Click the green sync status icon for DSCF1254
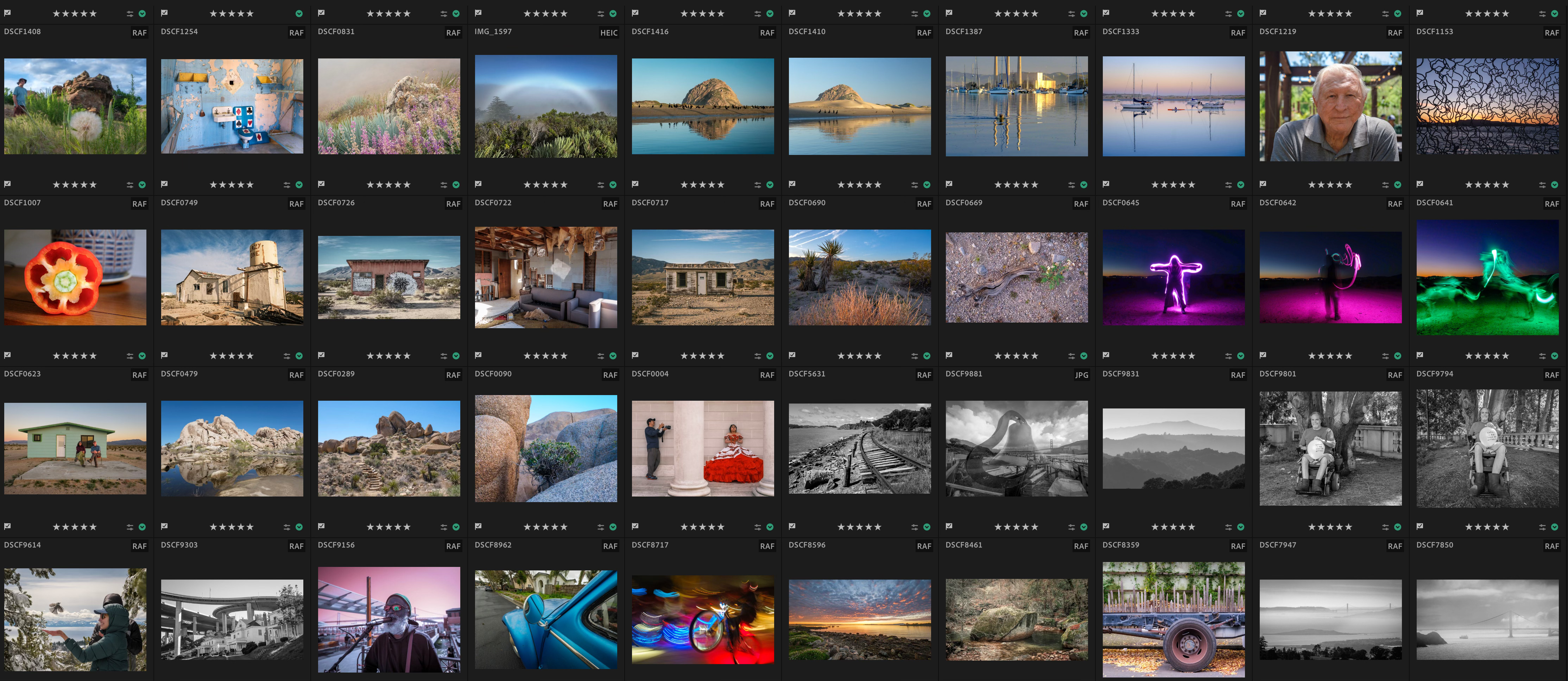This screenshot has height=681, width=1568. [x=299, y=13]
